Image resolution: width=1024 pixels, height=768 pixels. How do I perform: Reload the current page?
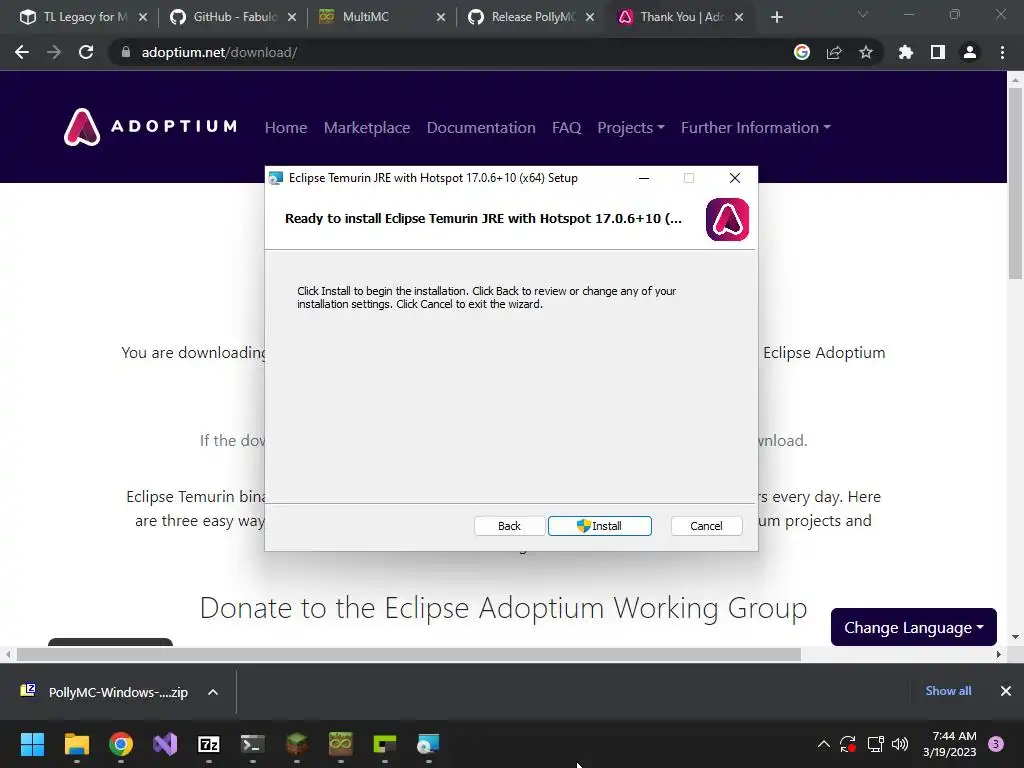(86, 52)
